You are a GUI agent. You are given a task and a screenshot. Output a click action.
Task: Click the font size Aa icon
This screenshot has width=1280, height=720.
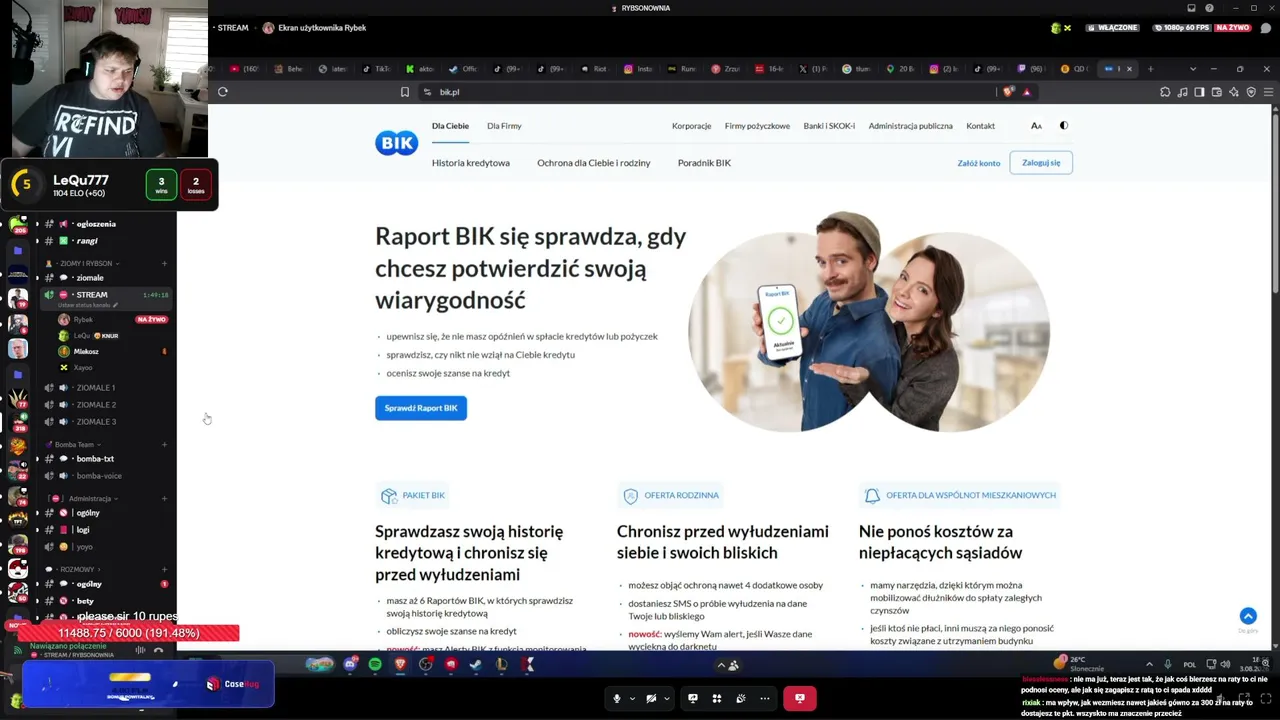click(1036, 126)
